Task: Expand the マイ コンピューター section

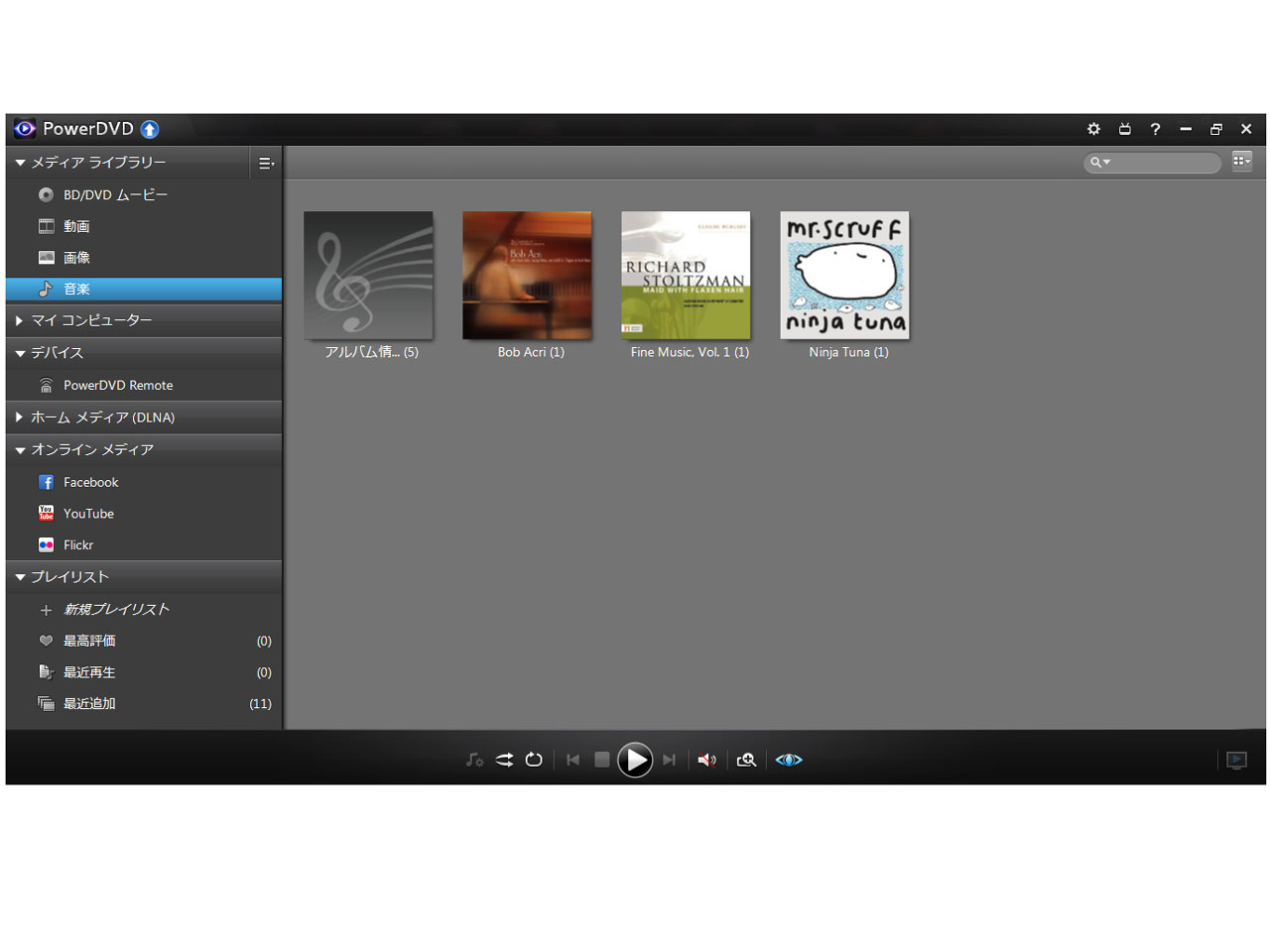Action: pyautogui.click(x=19, y=320)
